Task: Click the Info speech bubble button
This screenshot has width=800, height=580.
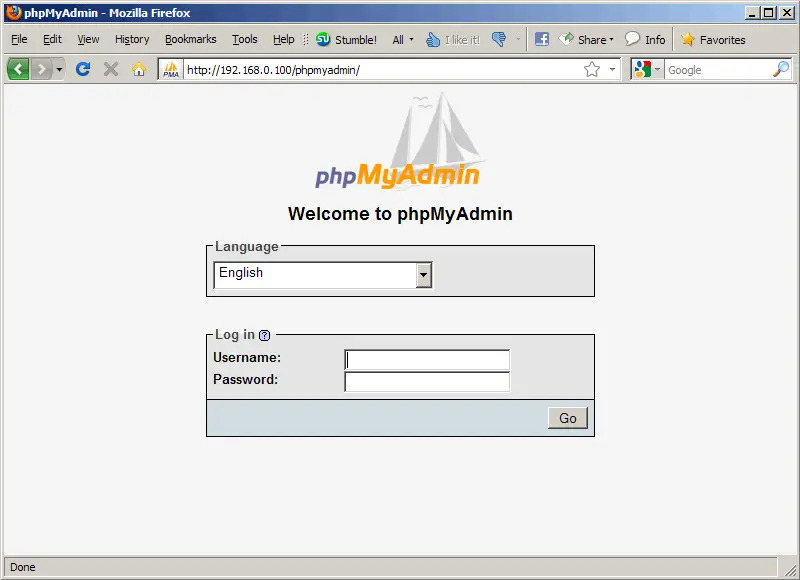Action: [x=645, y=39]
